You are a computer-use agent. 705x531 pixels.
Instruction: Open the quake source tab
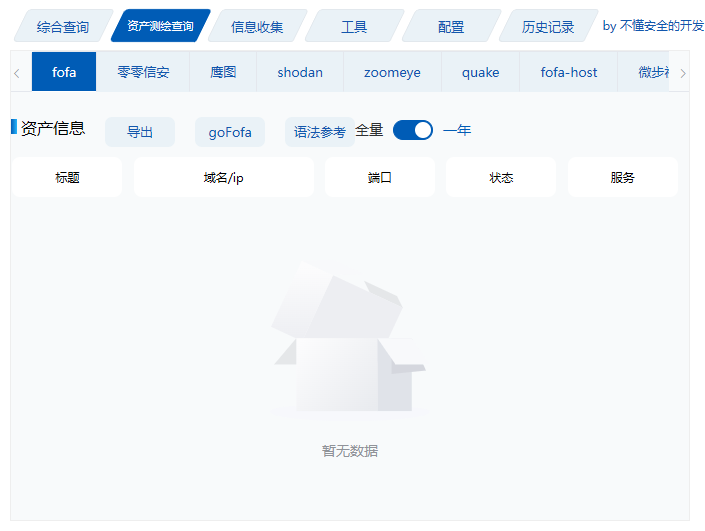pos(480,72)
